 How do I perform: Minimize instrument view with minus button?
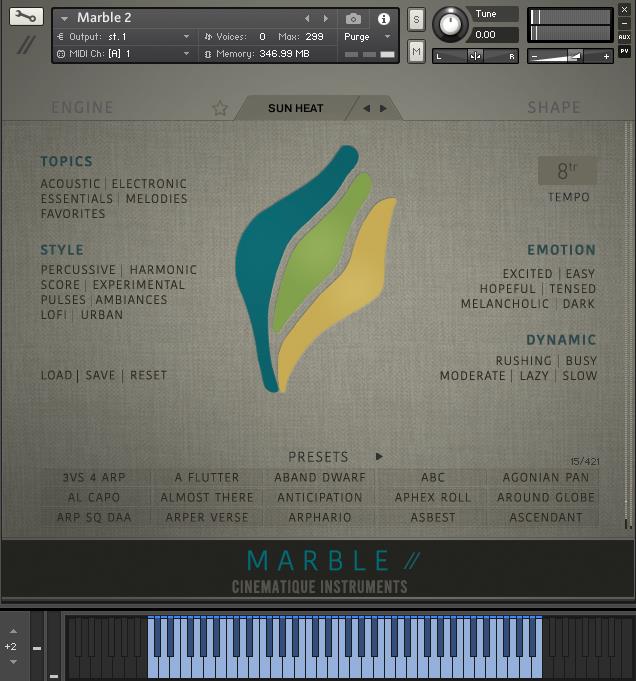point(624,23)
